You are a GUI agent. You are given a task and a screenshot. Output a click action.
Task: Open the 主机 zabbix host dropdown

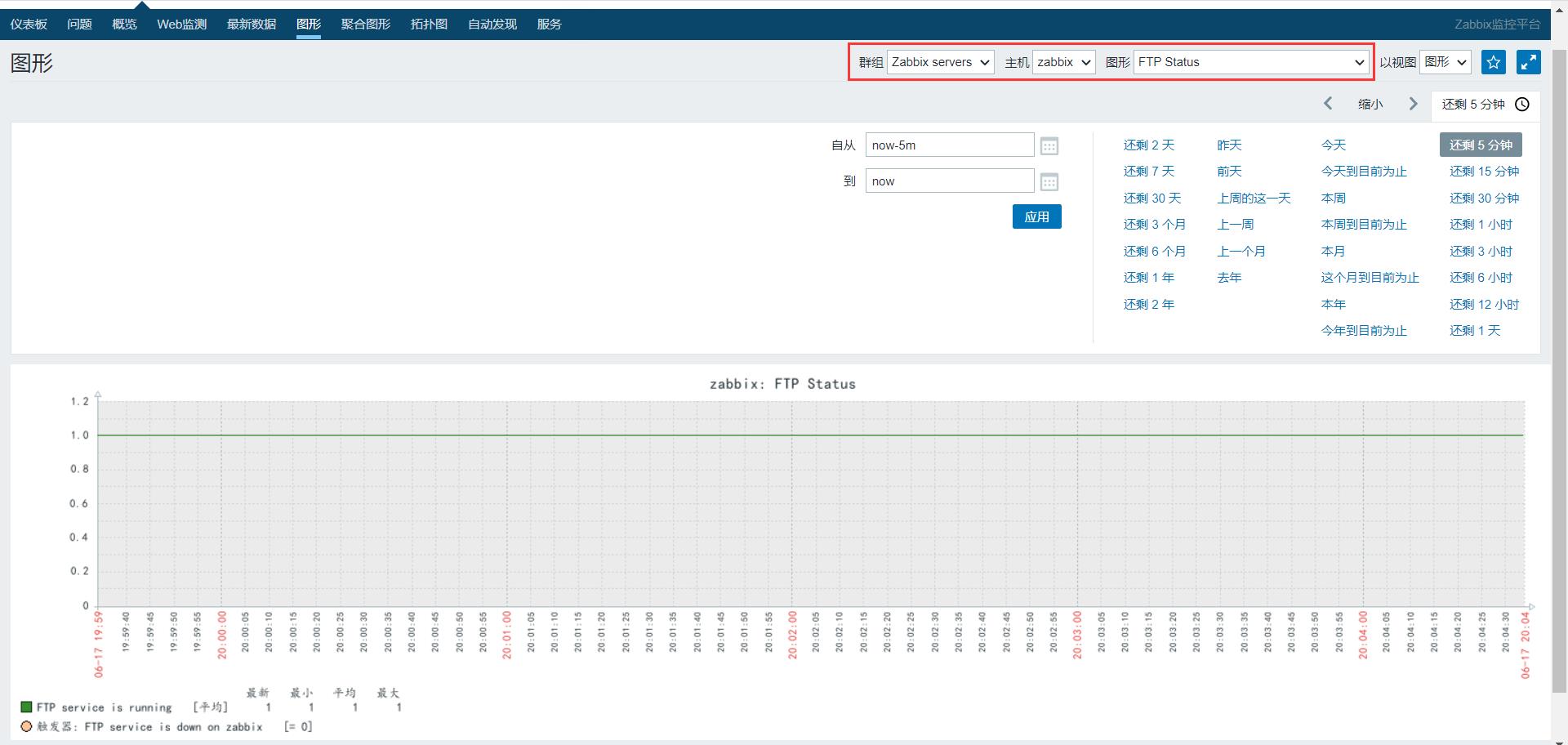click(1064, 62)
